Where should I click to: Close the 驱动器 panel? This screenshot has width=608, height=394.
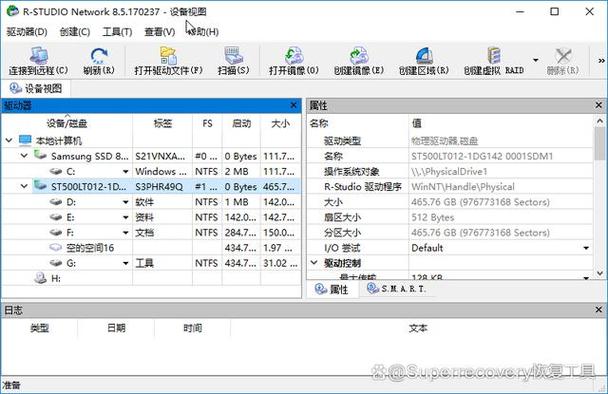(294, 105)
